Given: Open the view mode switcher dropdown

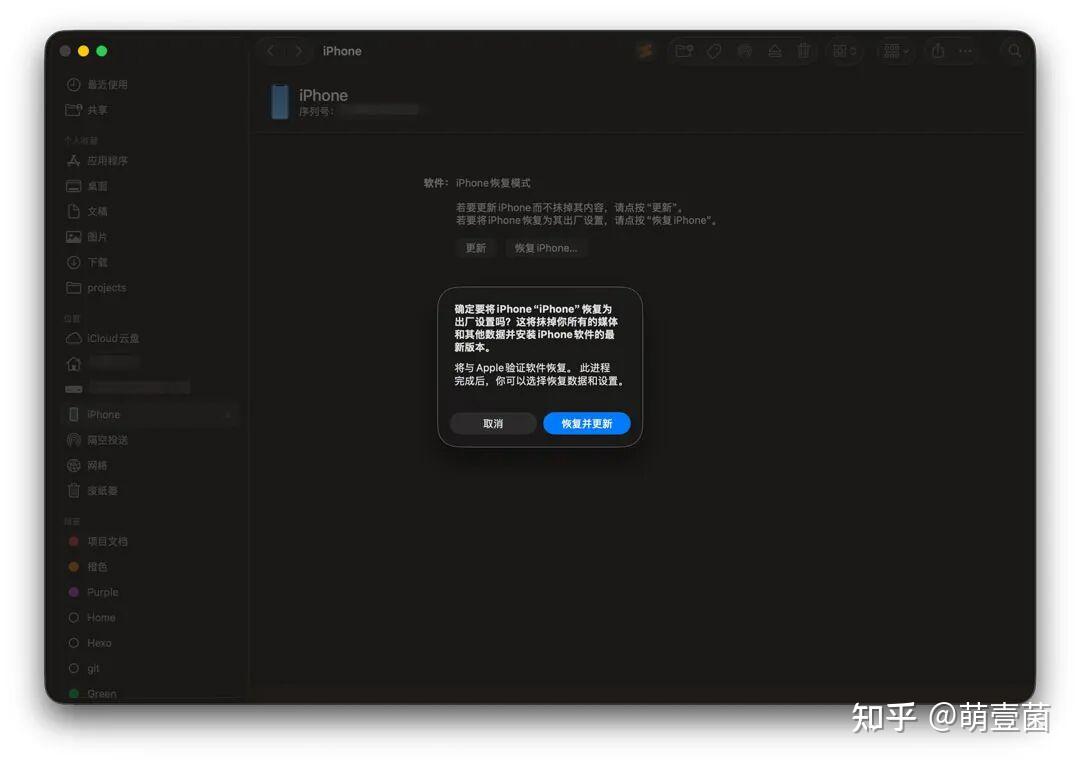Looking at the screenshot, I should coord(844,51).
